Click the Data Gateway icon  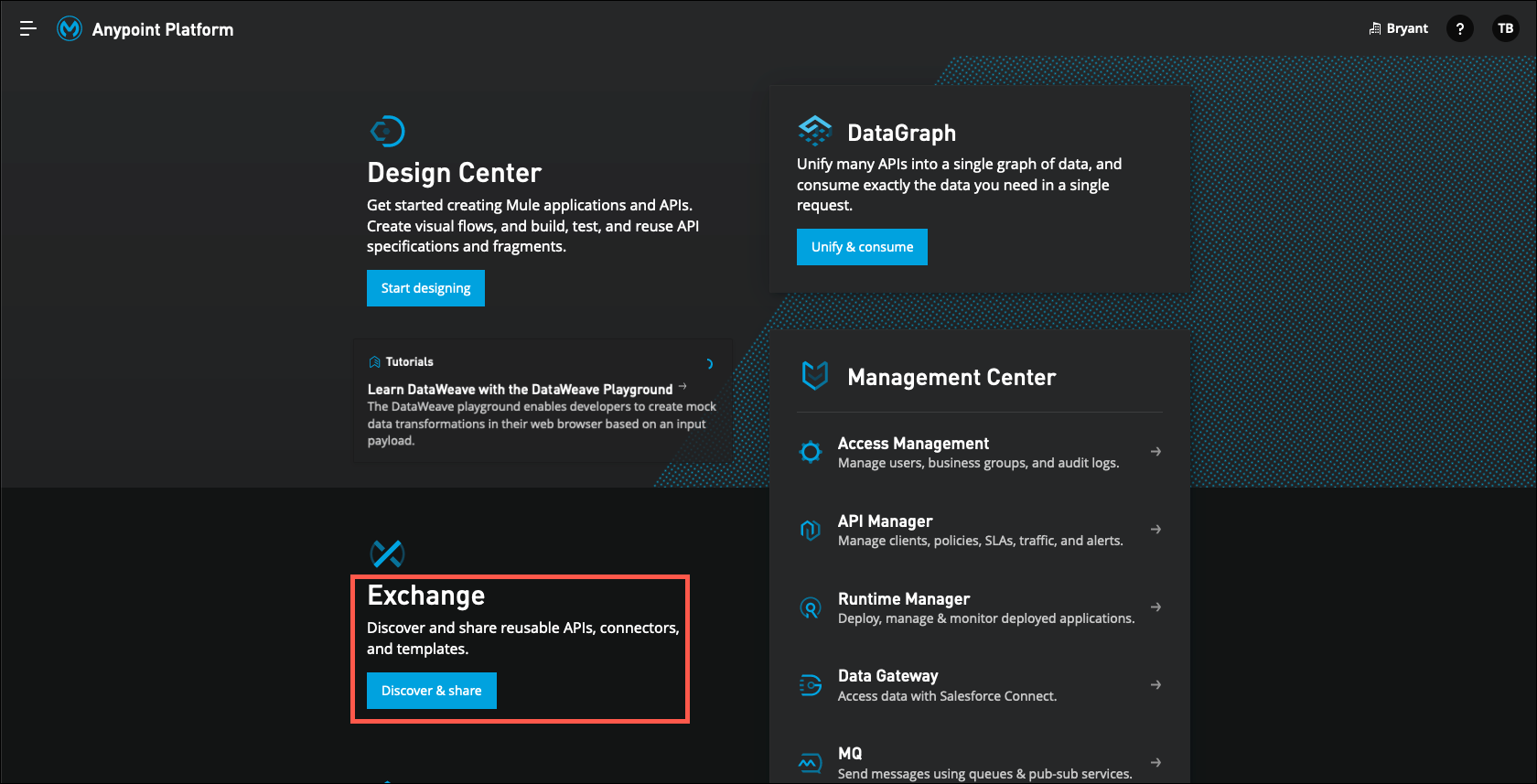click(x=811, y=685)
